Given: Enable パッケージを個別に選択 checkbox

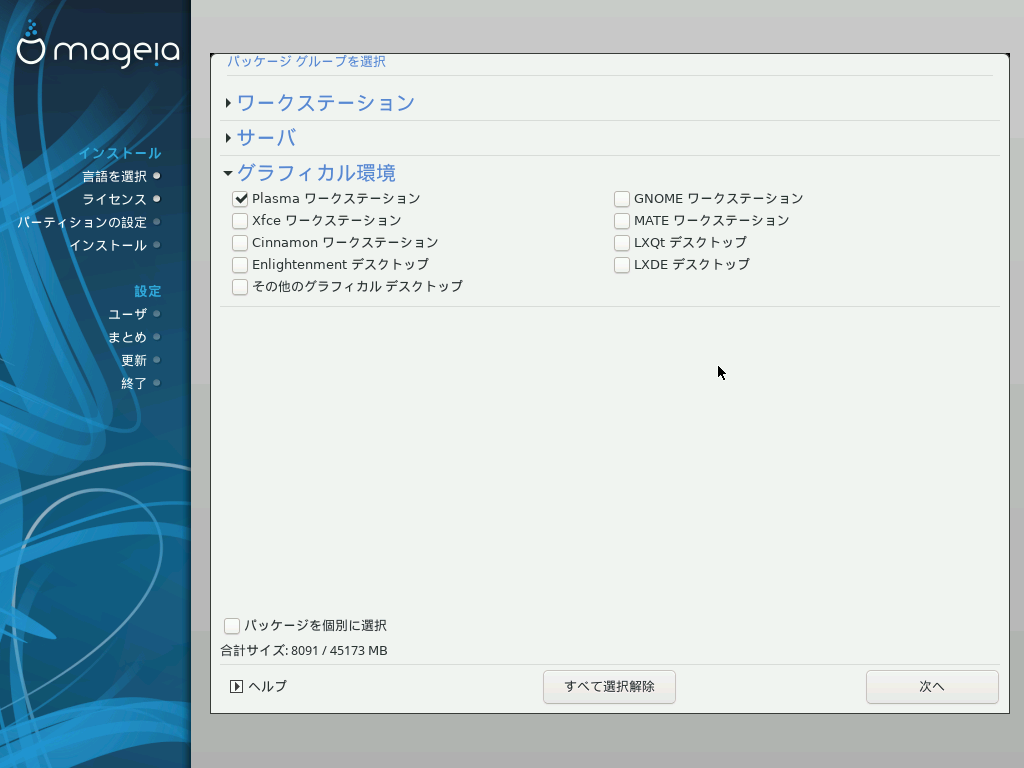Looking at the screenshot, I should [x=232, y=626].
